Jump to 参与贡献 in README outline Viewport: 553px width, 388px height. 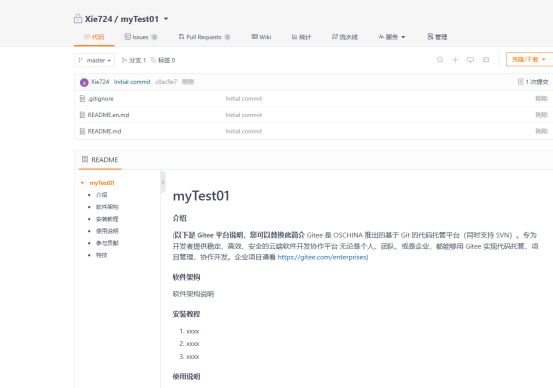107,243
